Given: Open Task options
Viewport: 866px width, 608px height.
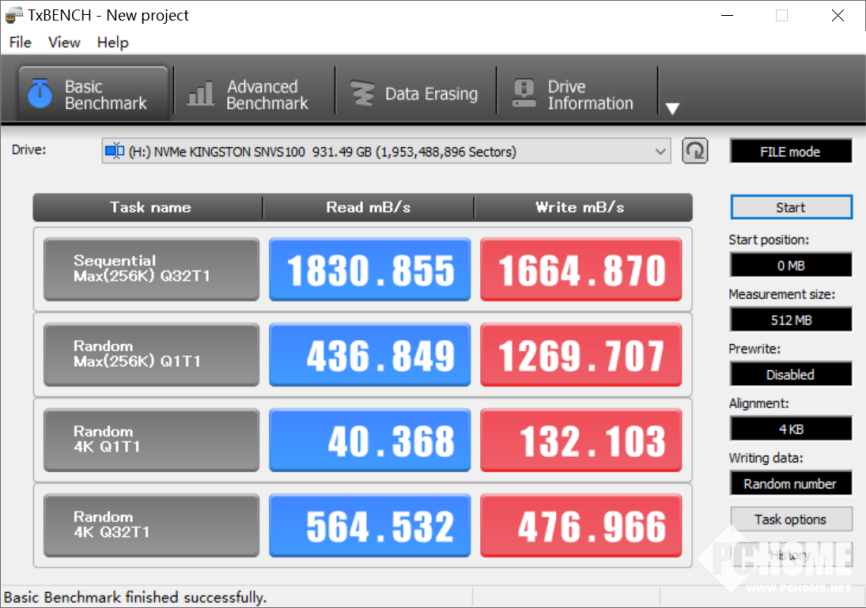Looking at the screenshot, I should pyautogui.click(x=790, y=519).
